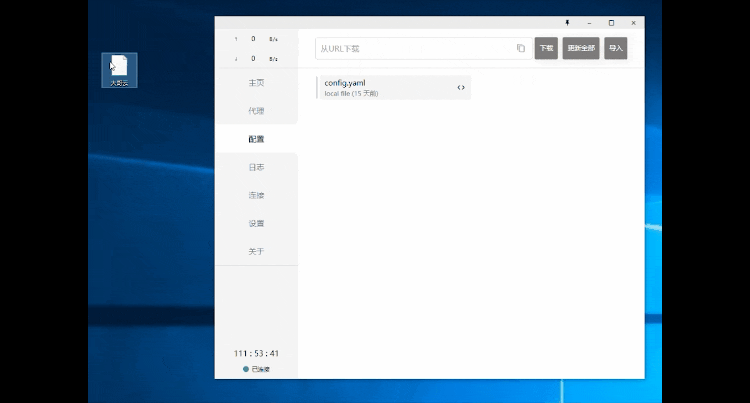The height and width of the screenshot is (403, 750).
Task: Click the 下载 (Download) button
Action: pos(546,48)
